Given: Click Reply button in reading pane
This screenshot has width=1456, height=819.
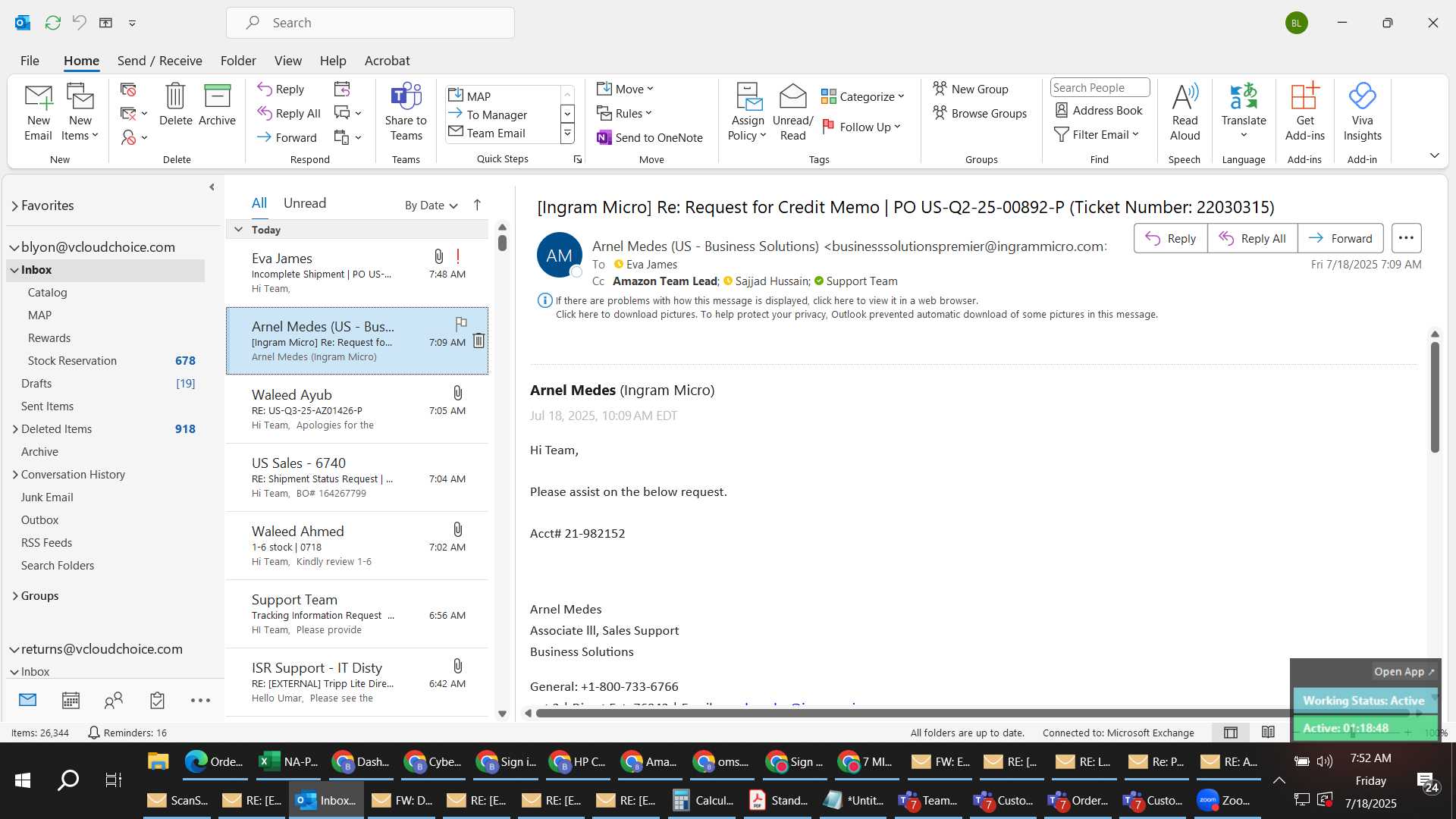Looking at the screenshot, I should coord(1170,238).
